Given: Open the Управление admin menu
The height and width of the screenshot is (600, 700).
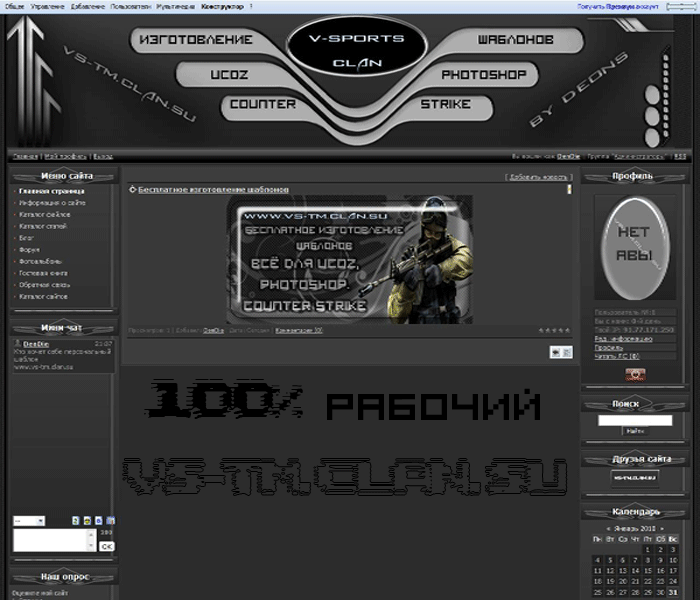Looking at the screenshot, I should pyautogui.click(x=47, y=7).
